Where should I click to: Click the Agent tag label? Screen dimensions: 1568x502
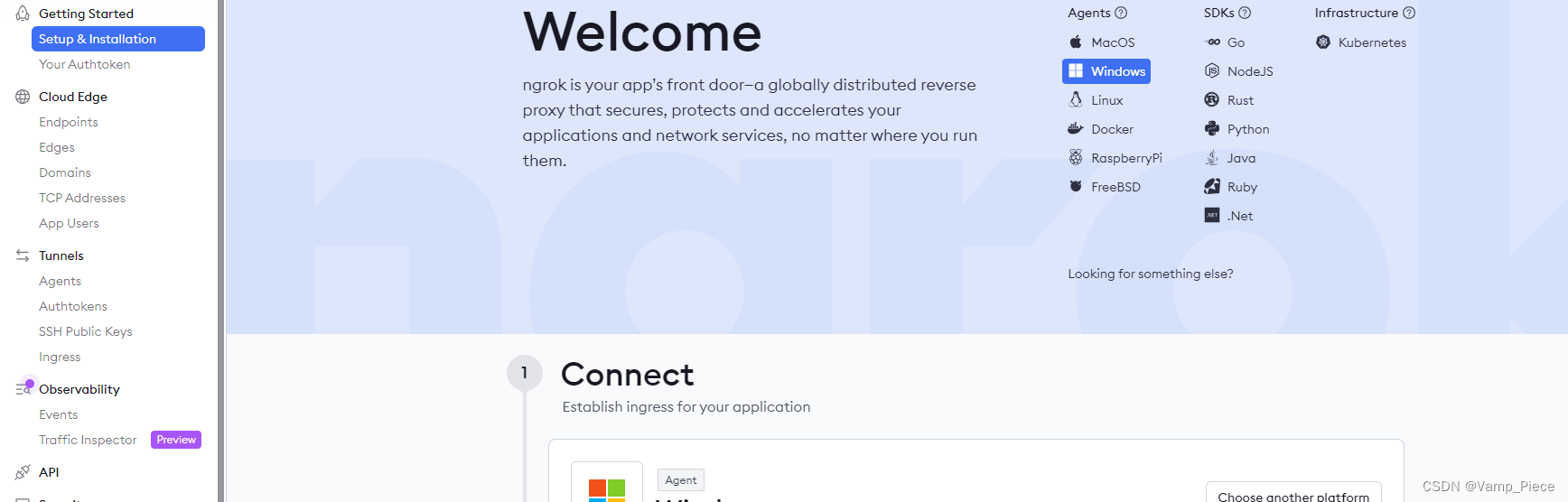tap(681, 480)
